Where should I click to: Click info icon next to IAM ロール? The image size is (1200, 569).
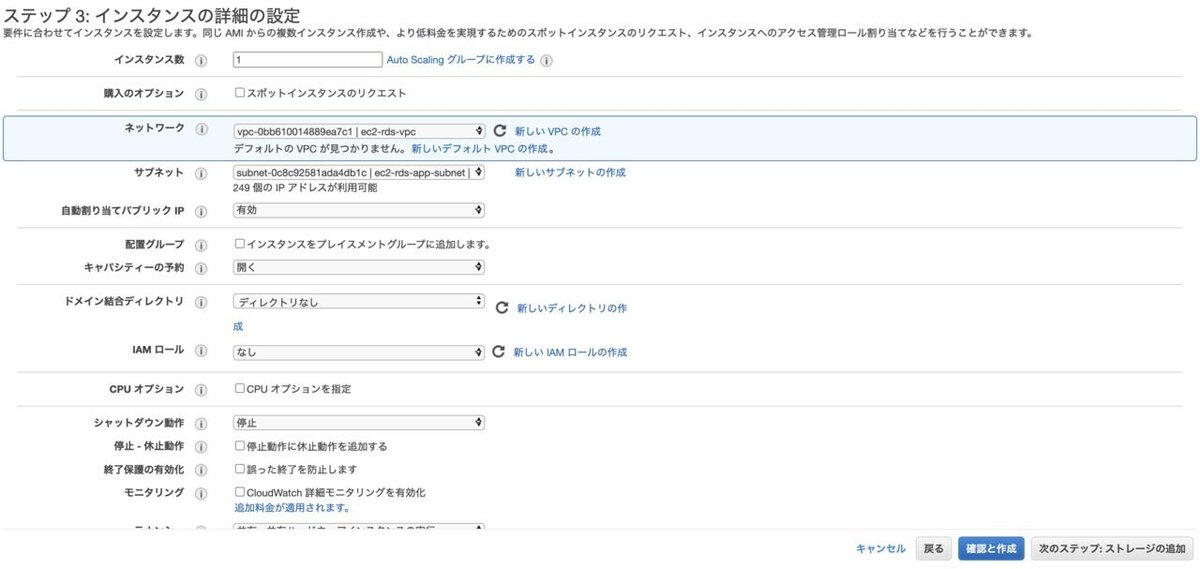[201, 352]
